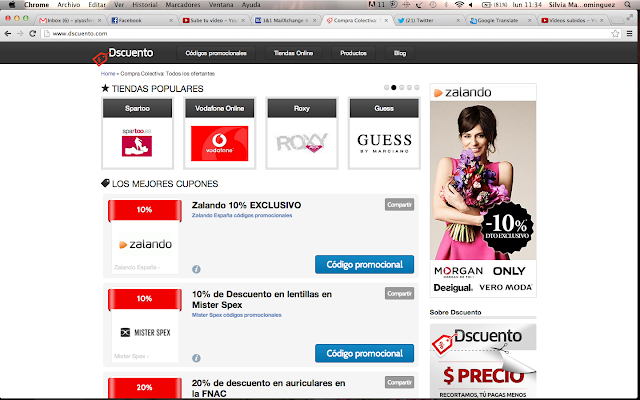This screenshot has height=400, width=640.
Task: Open Blog nav item
Action: pos(400,53)
